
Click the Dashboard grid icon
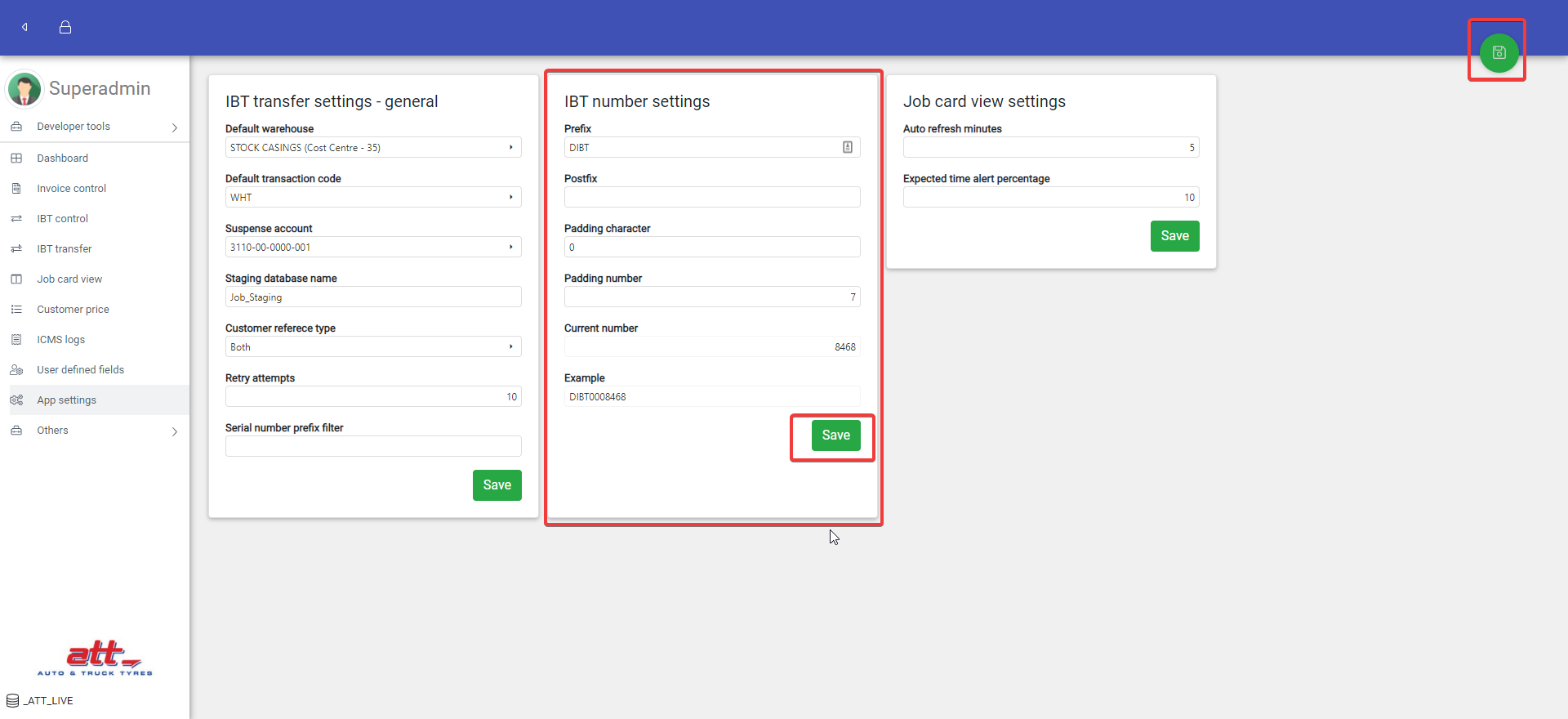(x=16, y=159)
